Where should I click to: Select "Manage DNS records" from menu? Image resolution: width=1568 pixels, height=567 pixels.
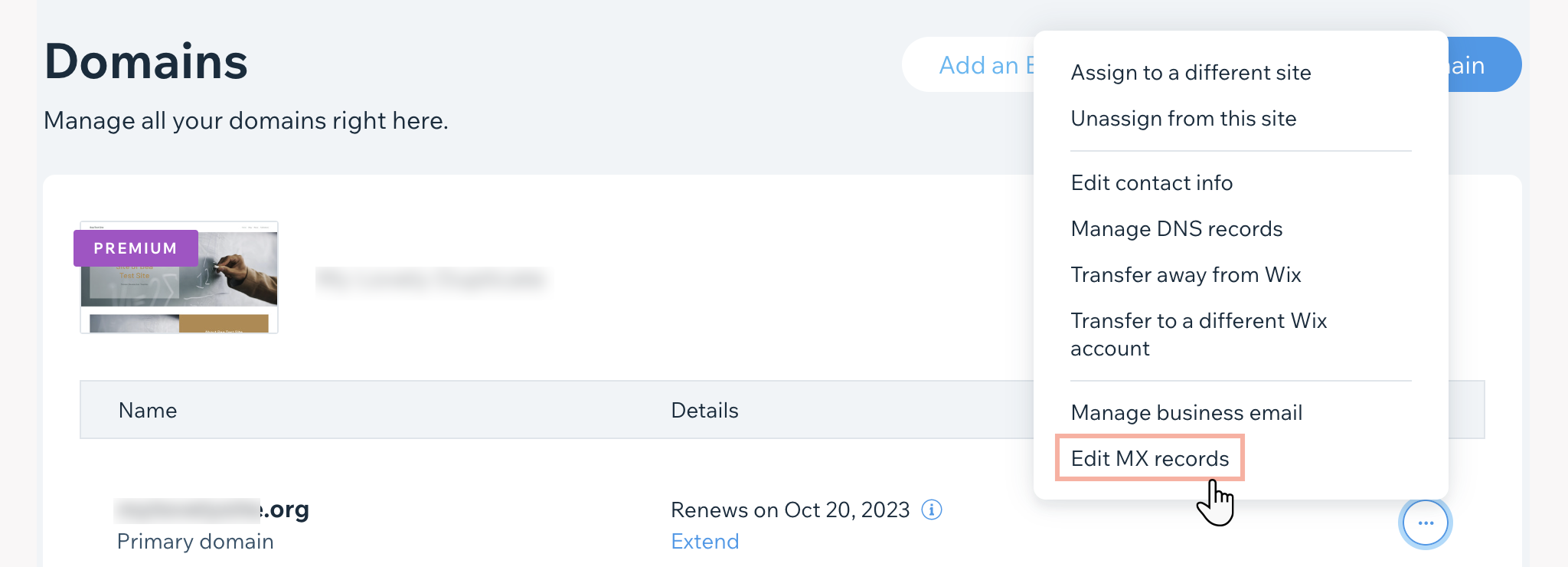pyautogui.click(x=1176, y=229)
